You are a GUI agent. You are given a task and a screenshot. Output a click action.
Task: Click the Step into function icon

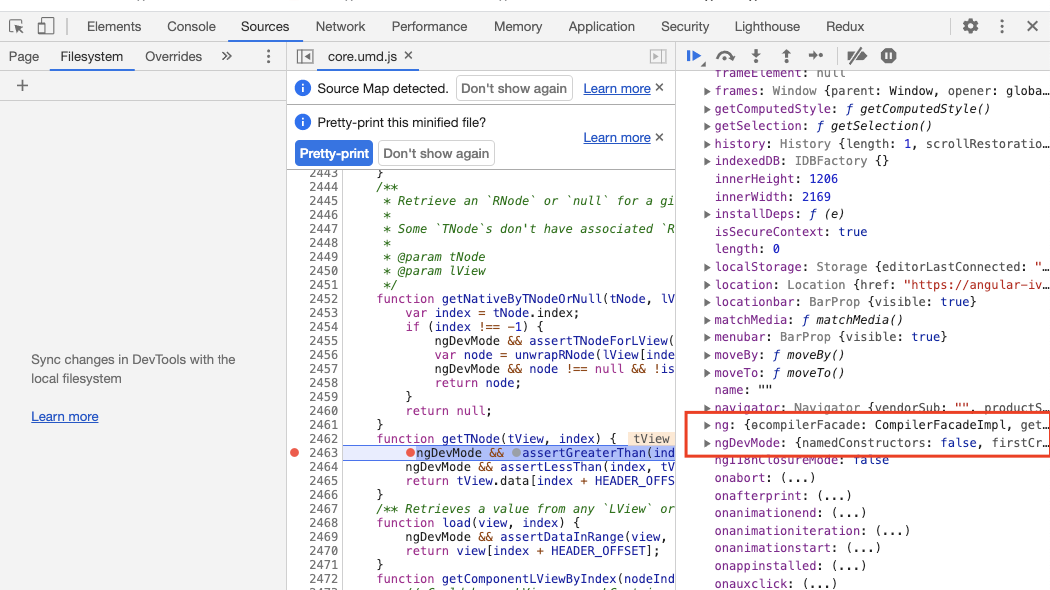coord(756,56)
